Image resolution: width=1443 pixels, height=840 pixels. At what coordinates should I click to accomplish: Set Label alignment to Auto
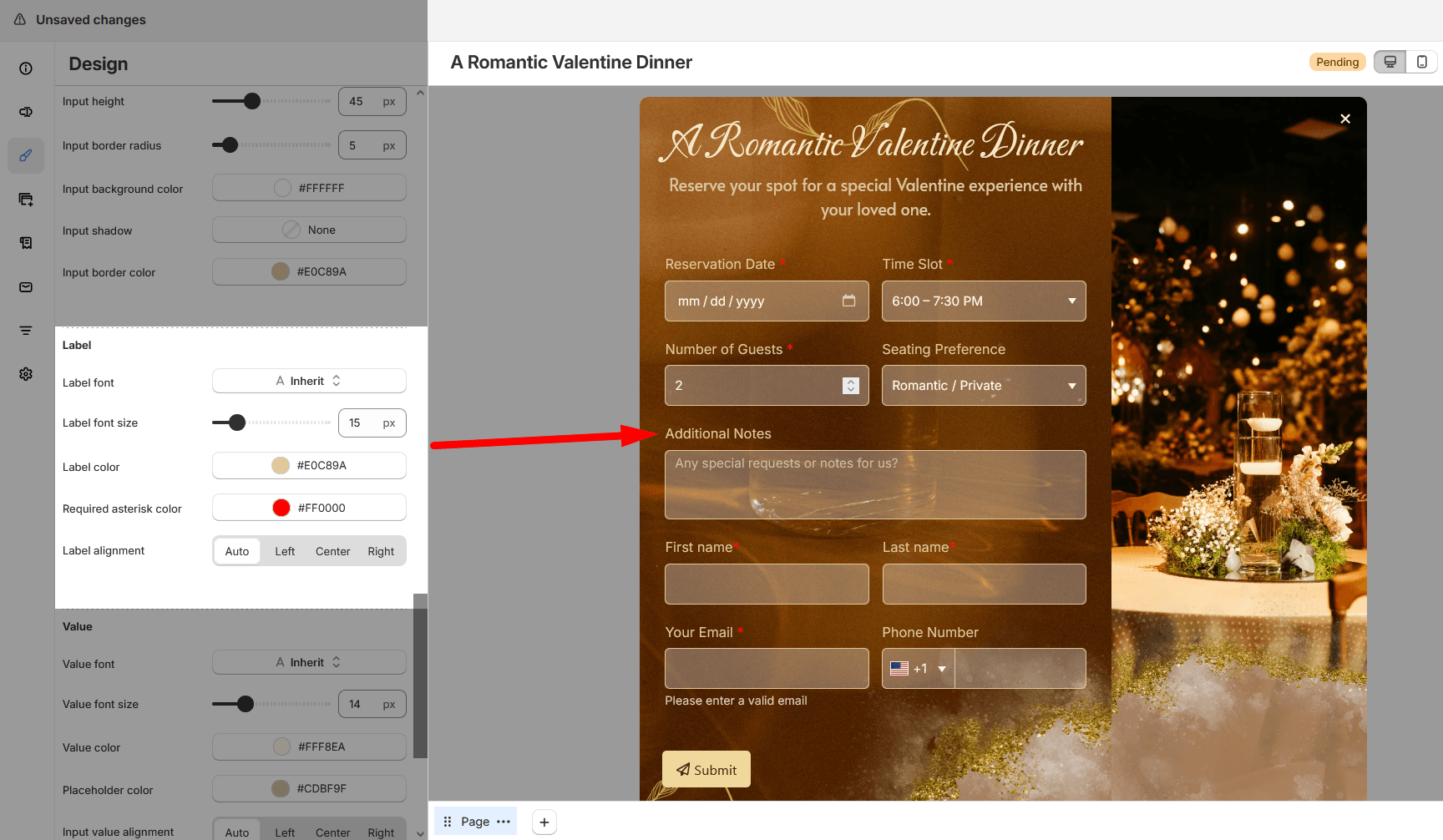[x=237, y=551]
